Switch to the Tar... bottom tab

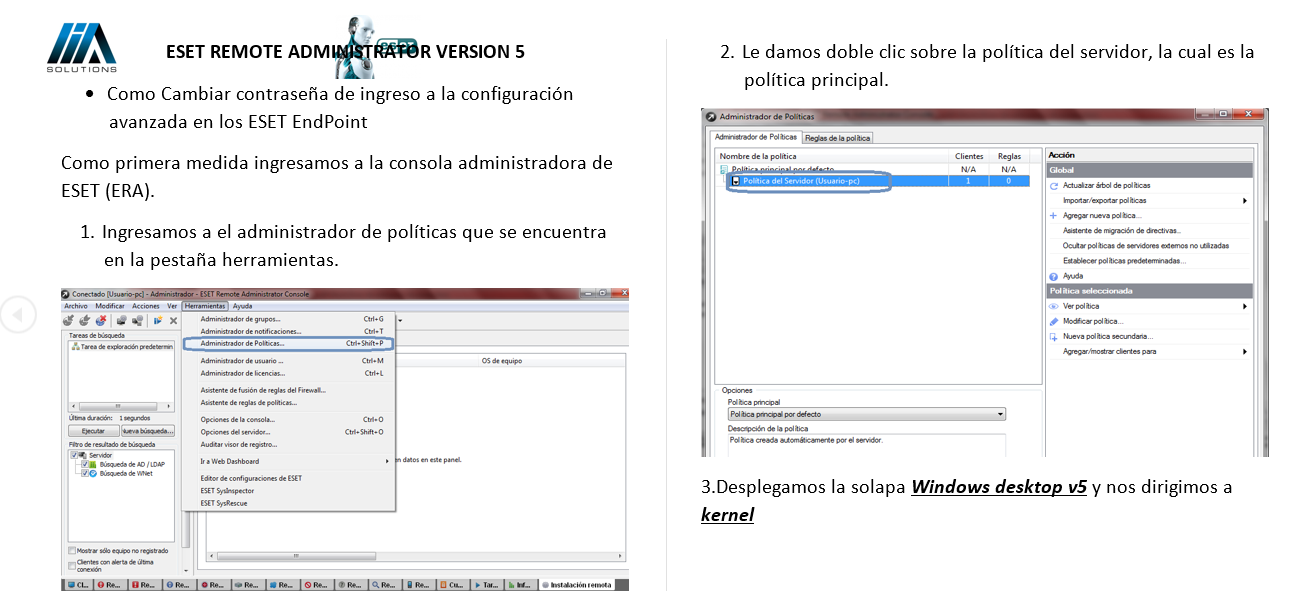click(488, 584)
